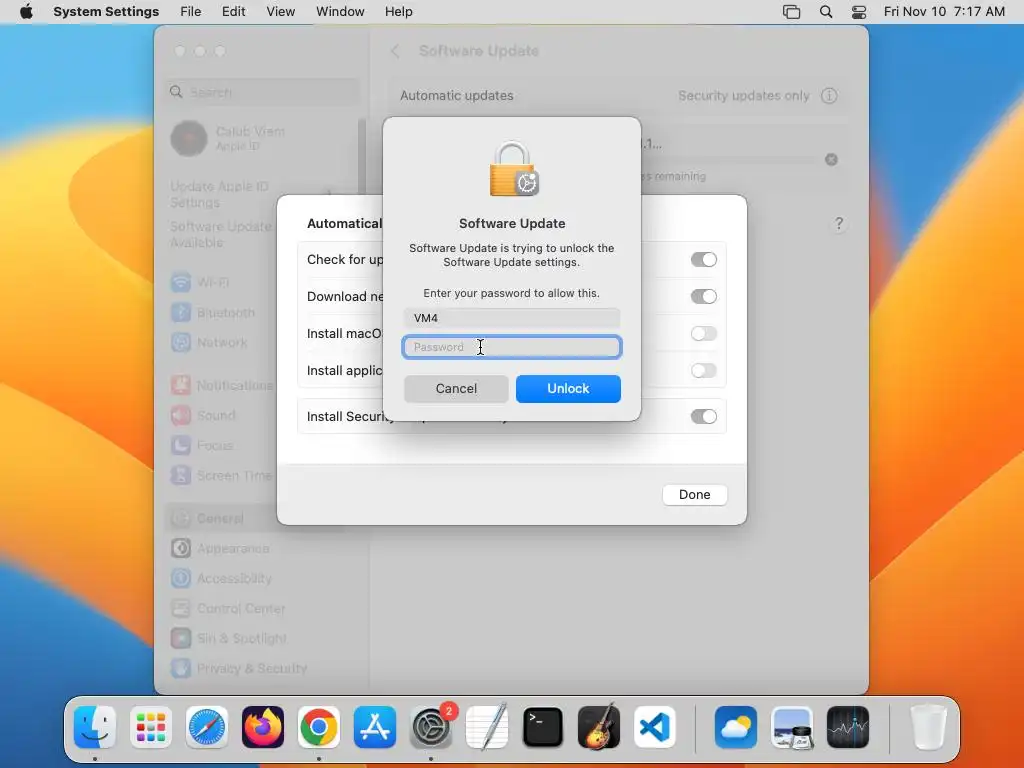Open Spotlight search icon

825,12
